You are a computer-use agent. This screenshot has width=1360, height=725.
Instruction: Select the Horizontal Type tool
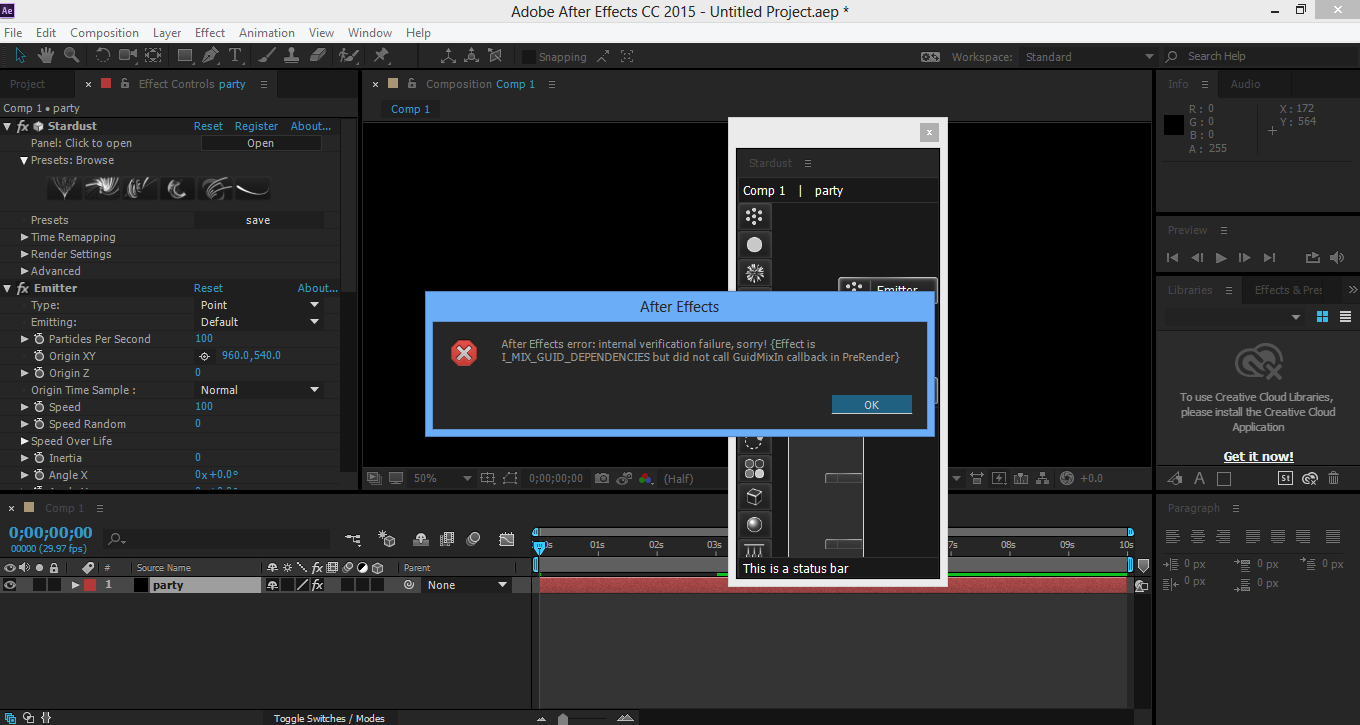point(236,56)
